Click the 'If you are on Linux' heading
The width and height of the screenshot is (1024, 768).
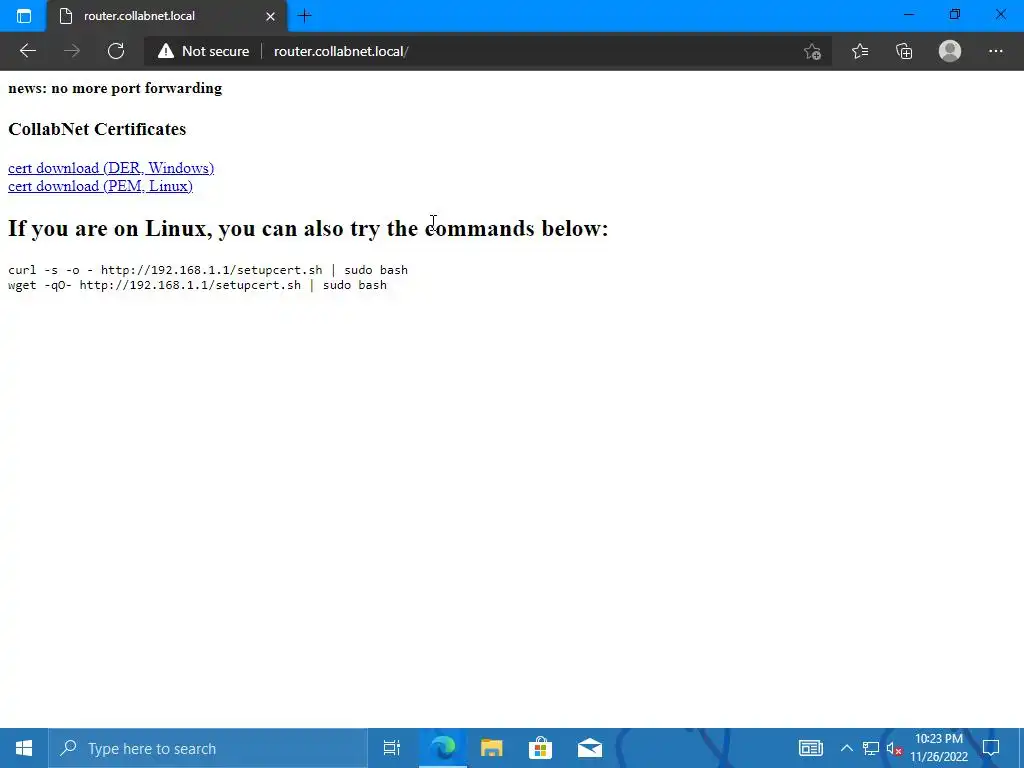[308, 229]
